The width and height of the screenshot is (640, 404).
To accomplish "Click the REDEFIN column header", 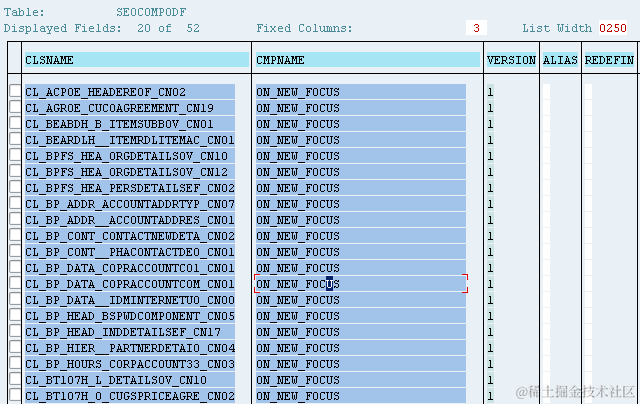I will (x=609, y=60).
